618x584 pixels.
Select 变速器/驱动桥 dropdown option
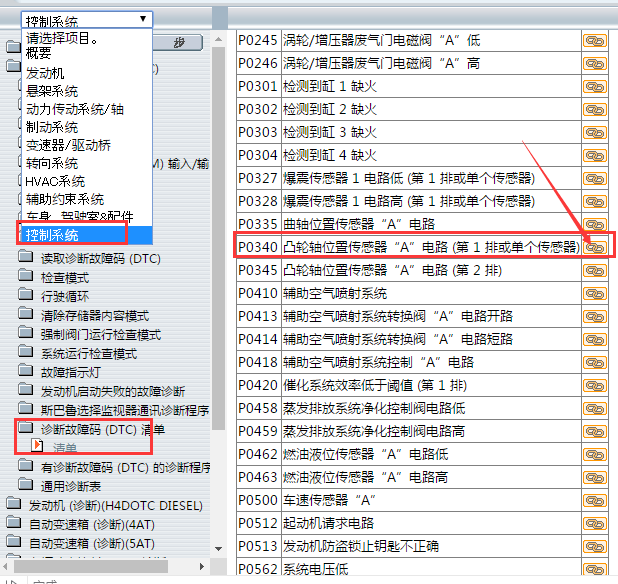(x=68, y=145)
